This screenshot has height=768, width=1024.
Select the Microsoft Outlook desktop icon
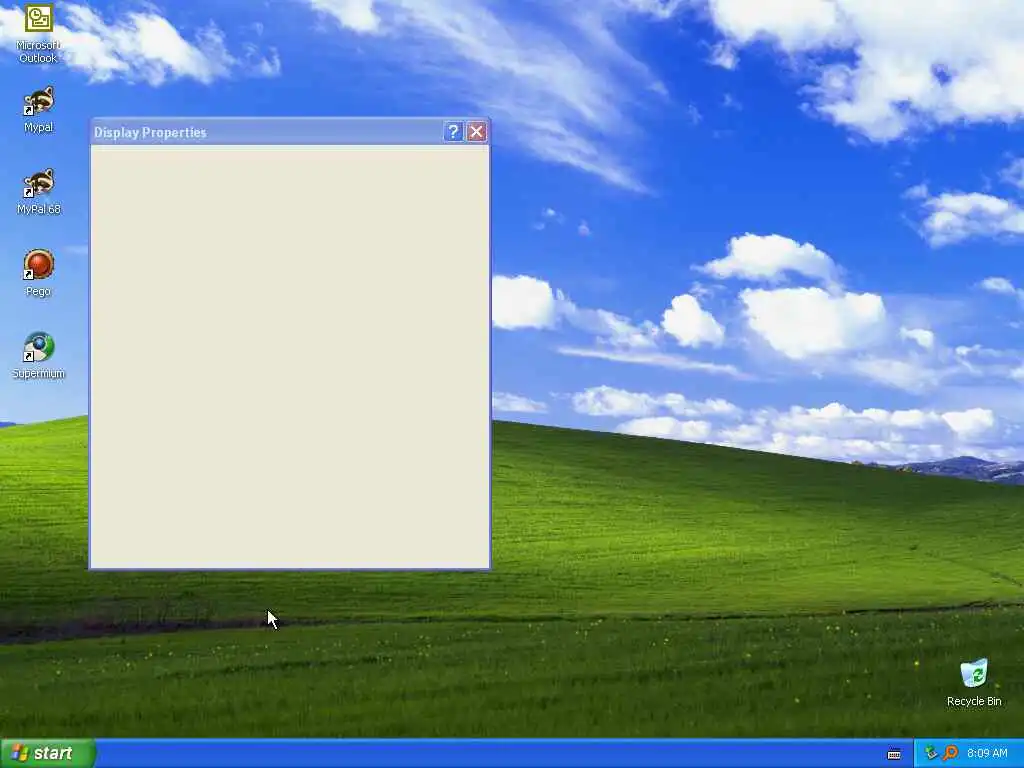(x=38, y=33)
